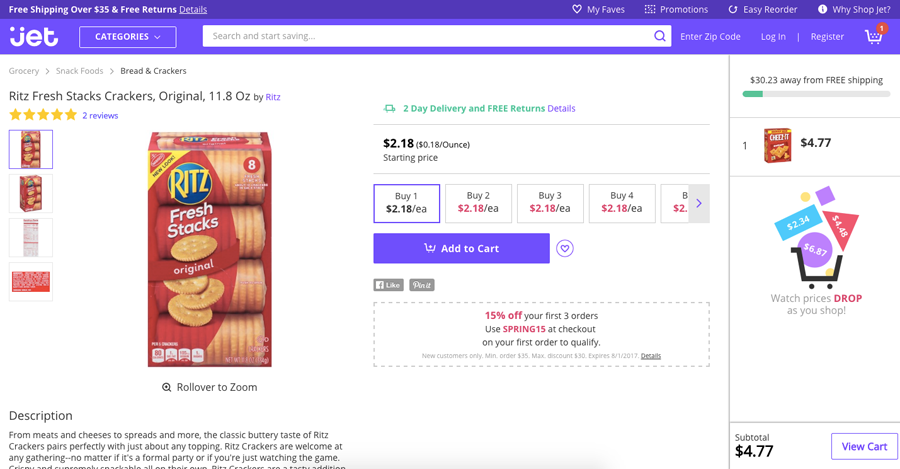Click the Facebook Like button

[388, 285]
